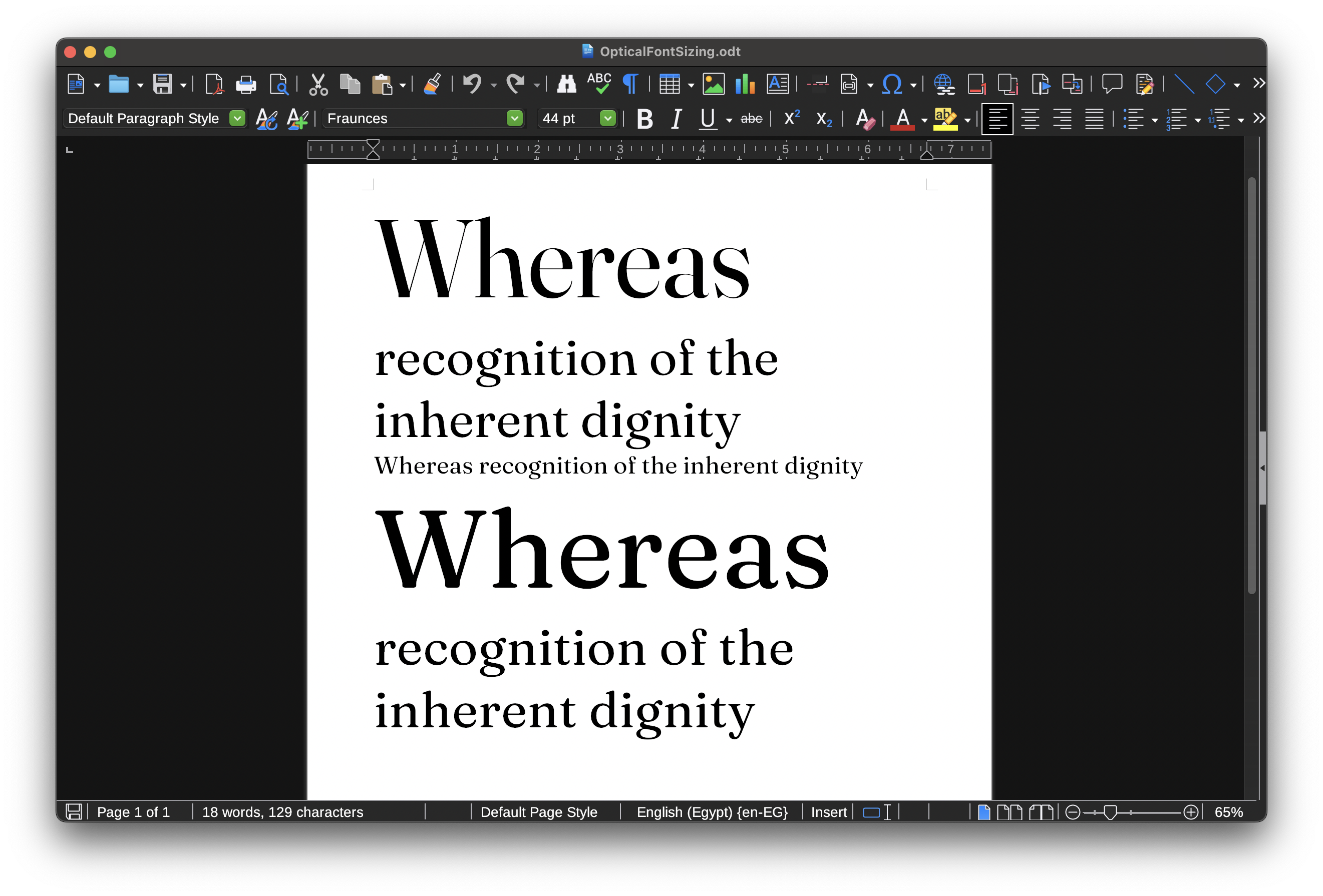
Task: Click the vertical scrollbar thumb
Action: pos(1251,387)
